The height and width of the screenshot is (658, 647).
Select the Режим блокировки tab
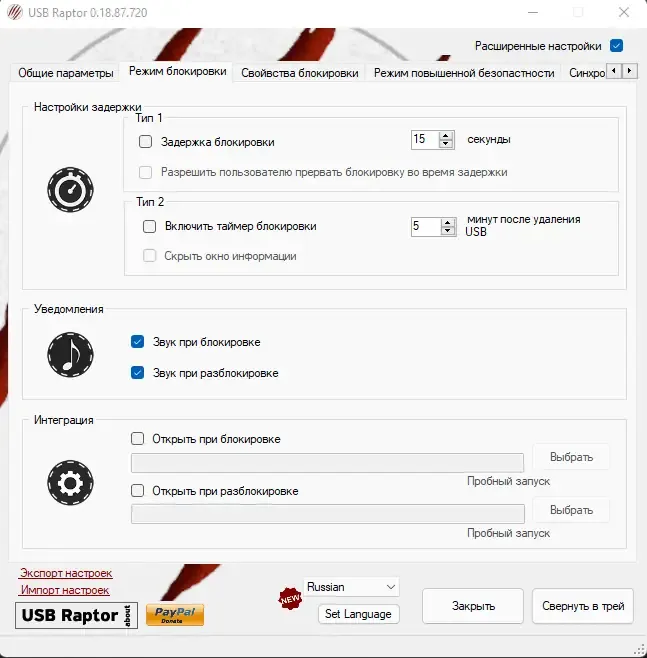[177, 71]
